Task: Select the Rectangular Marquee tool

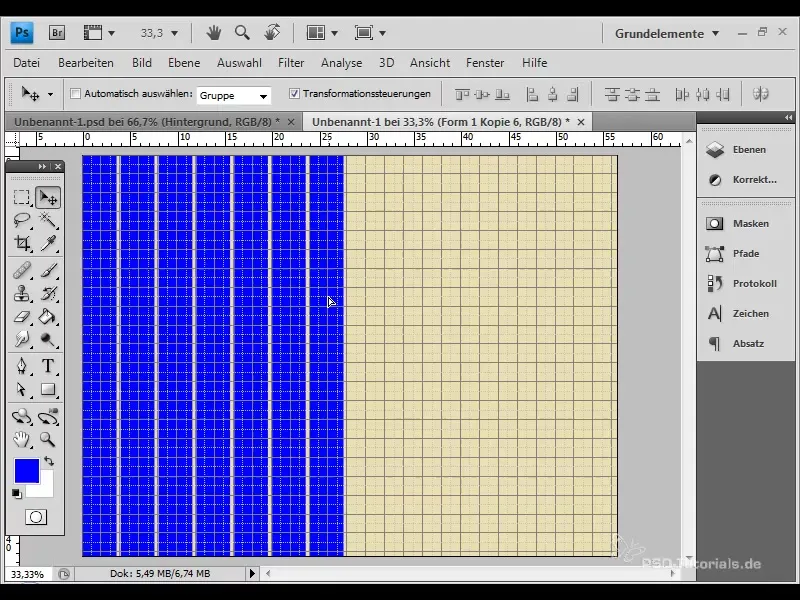Action: (x=21, y=197)
